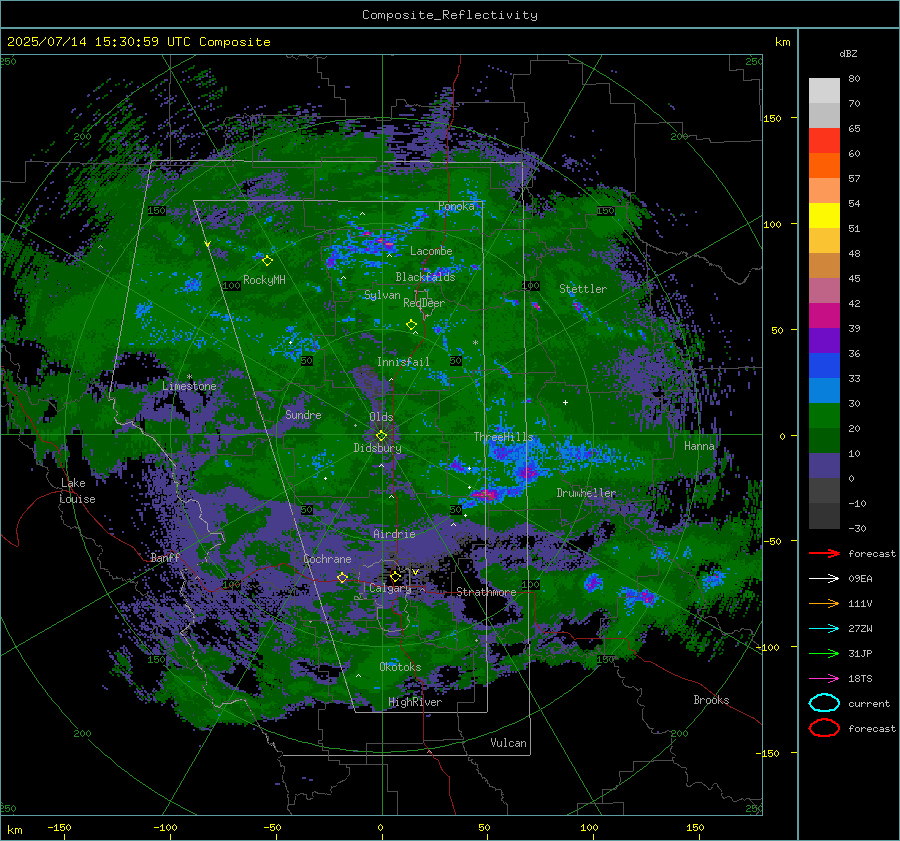Click the Blackfalds town label

[x=425, y=277]
